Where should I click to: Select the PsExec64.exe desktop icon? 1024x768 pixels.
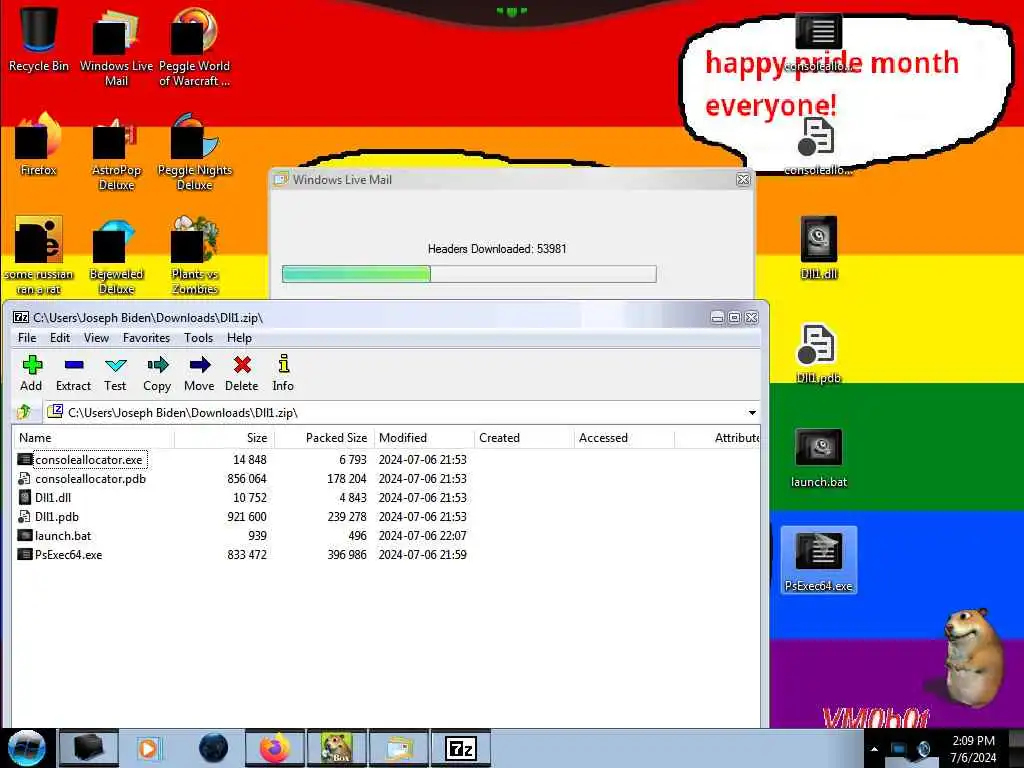click(x=819, y=560)
